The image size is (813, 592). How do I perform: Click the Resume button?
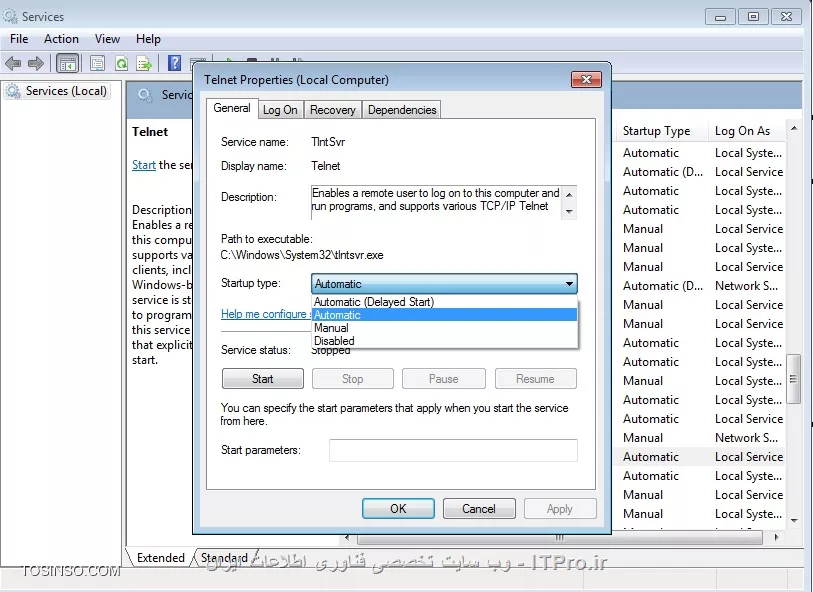[x=535, y=379]
